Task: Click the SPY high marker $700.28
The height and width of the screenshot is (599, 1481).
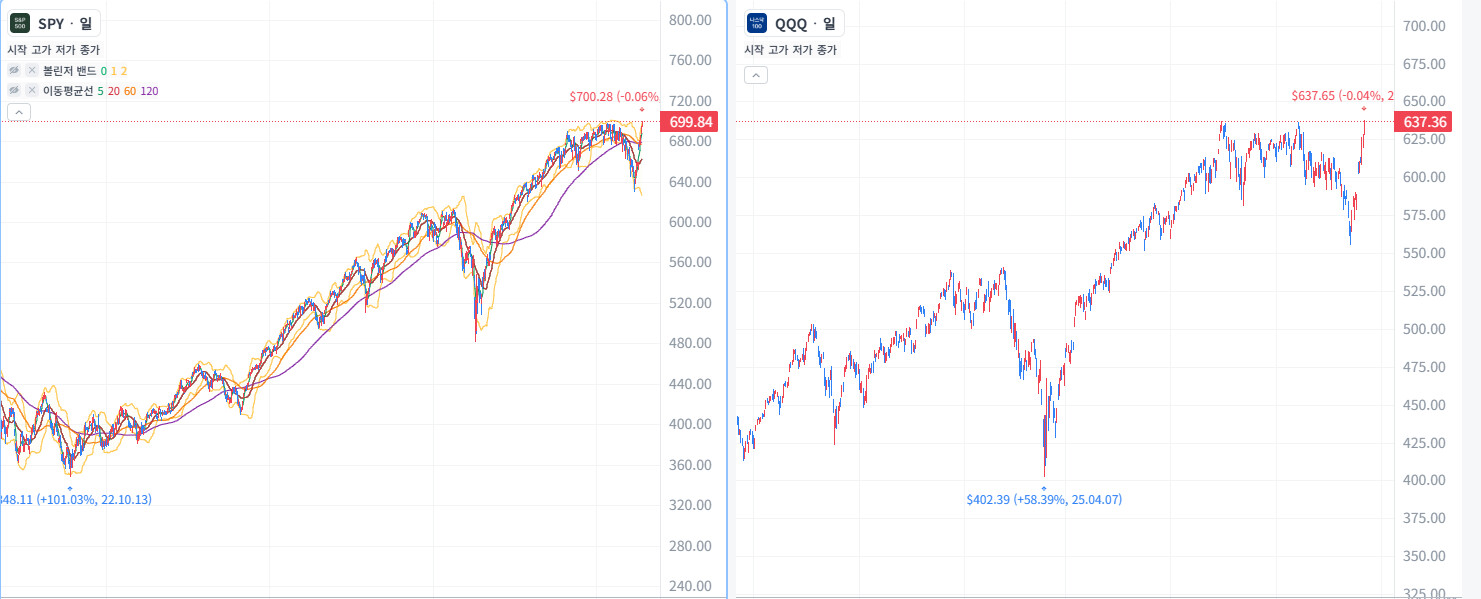Action: 614,97
